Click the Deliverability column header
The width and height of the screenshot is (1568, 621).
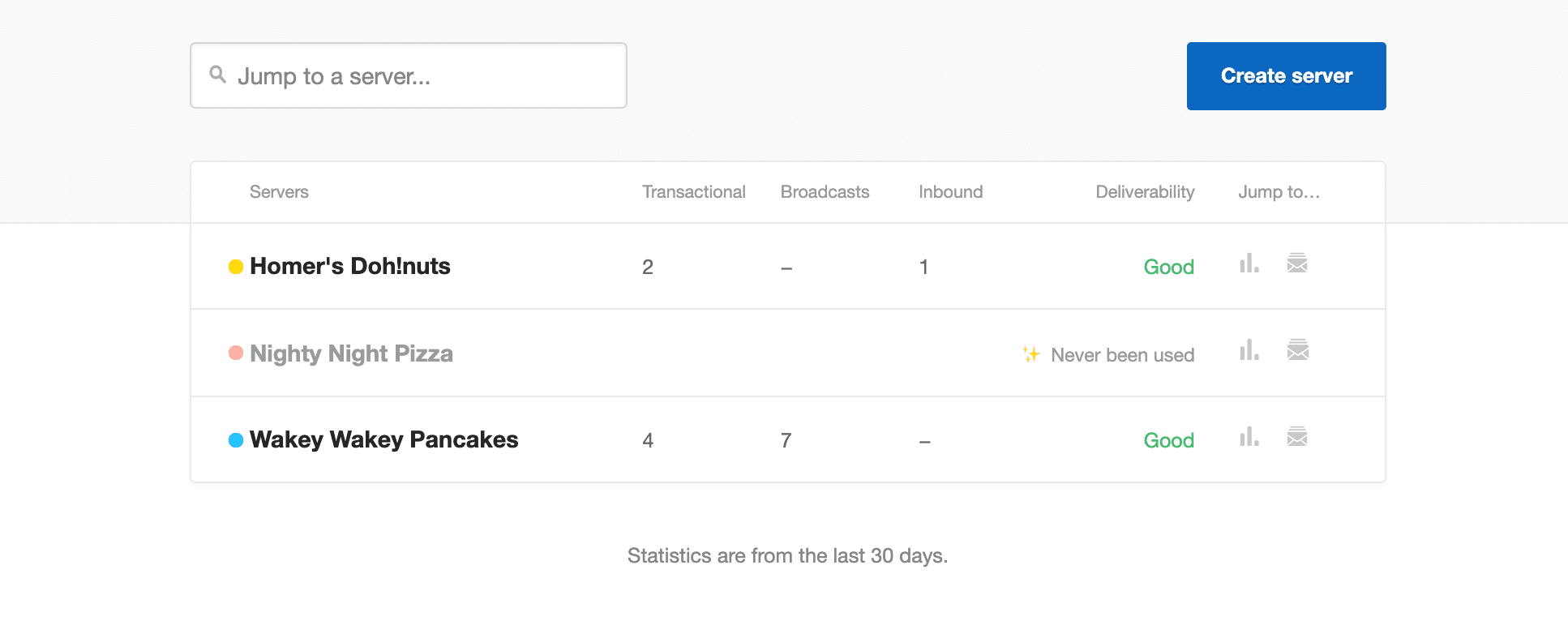(1145, 192)
